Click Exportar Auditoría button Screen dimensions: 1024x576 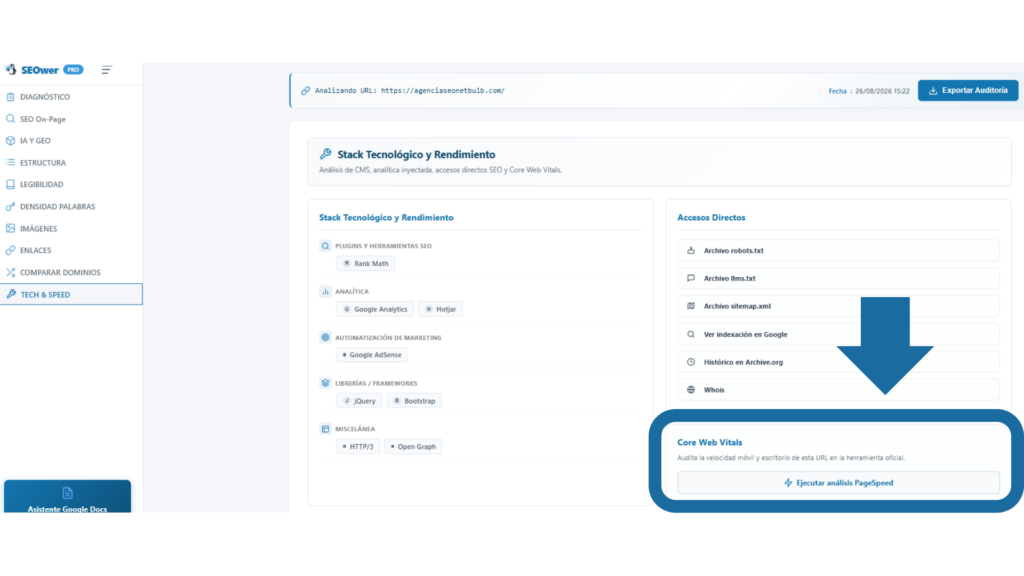pos(968,90)
